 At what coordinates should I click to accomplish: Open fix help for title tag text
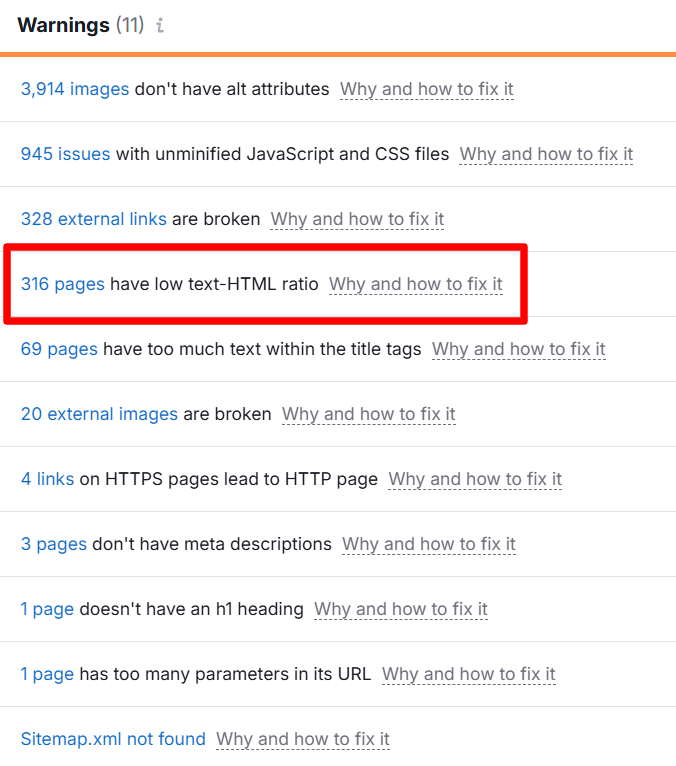coord(519,349)
